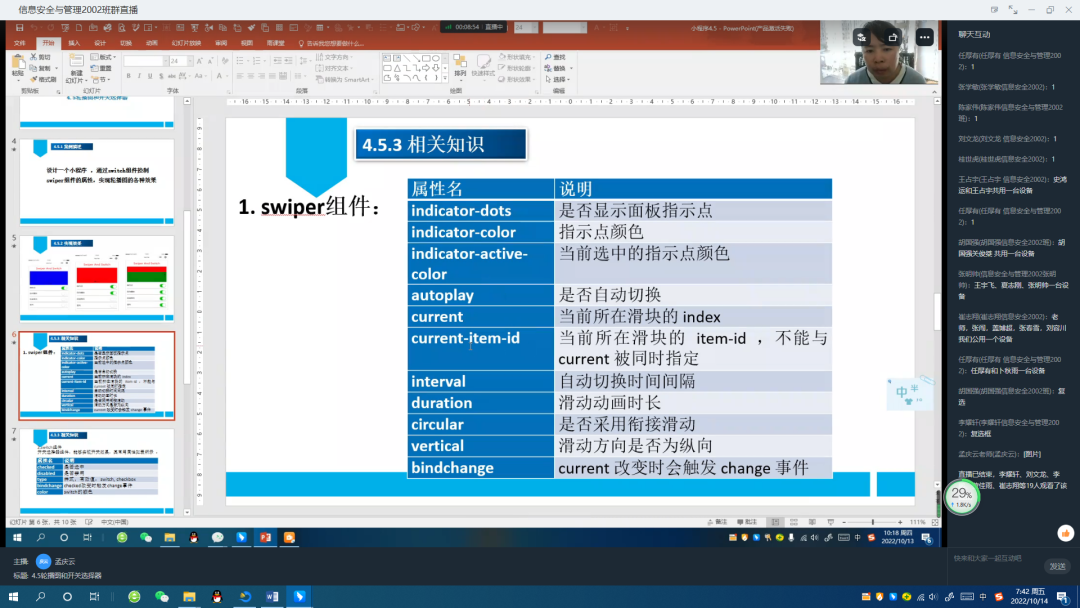
Task: Click the Undo arrow in quick access toolbar
Action: point(34,28)
